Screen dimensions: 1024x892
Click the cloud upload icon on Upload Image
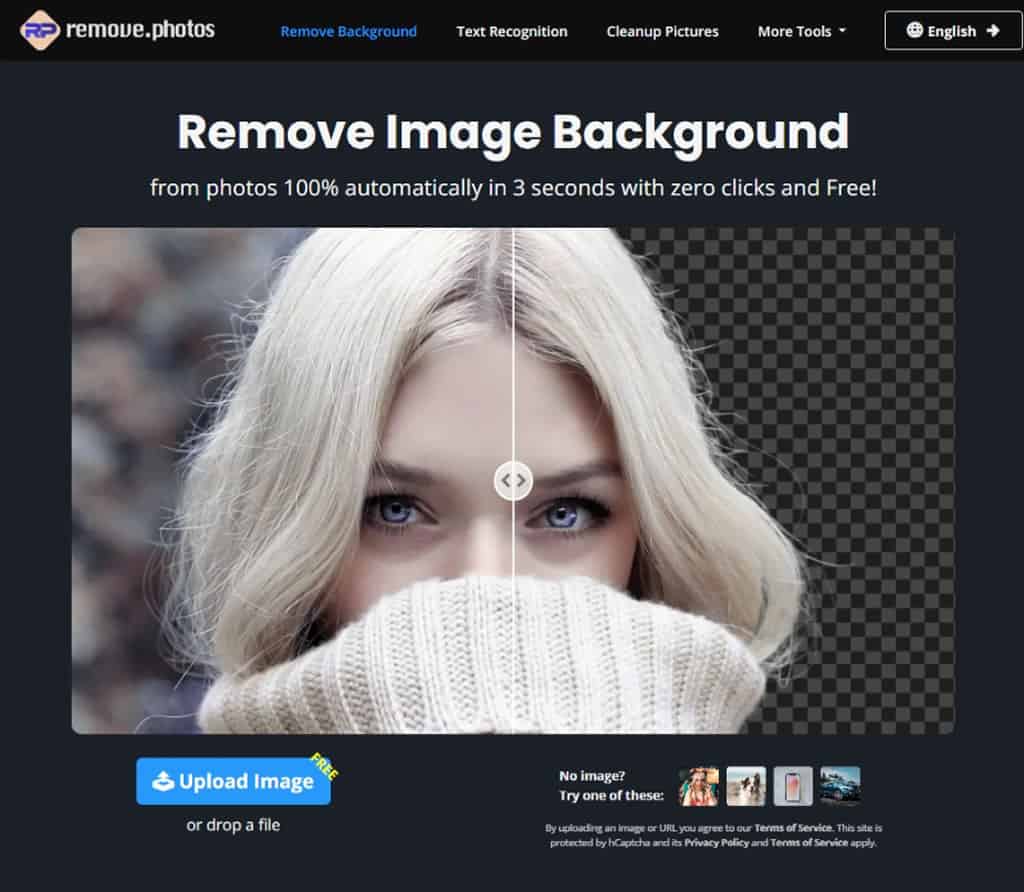pyautogui.click(x=163, y=782)
